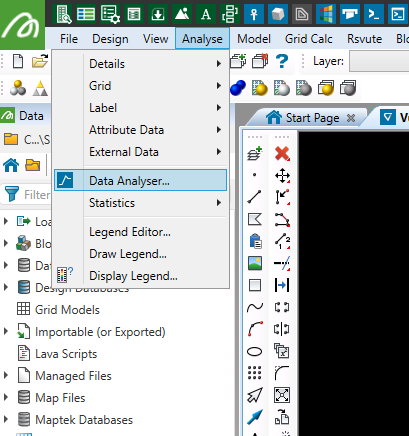The image size is (409, 436).
Task: Open the File menu
Action: [x=69, y=39]
